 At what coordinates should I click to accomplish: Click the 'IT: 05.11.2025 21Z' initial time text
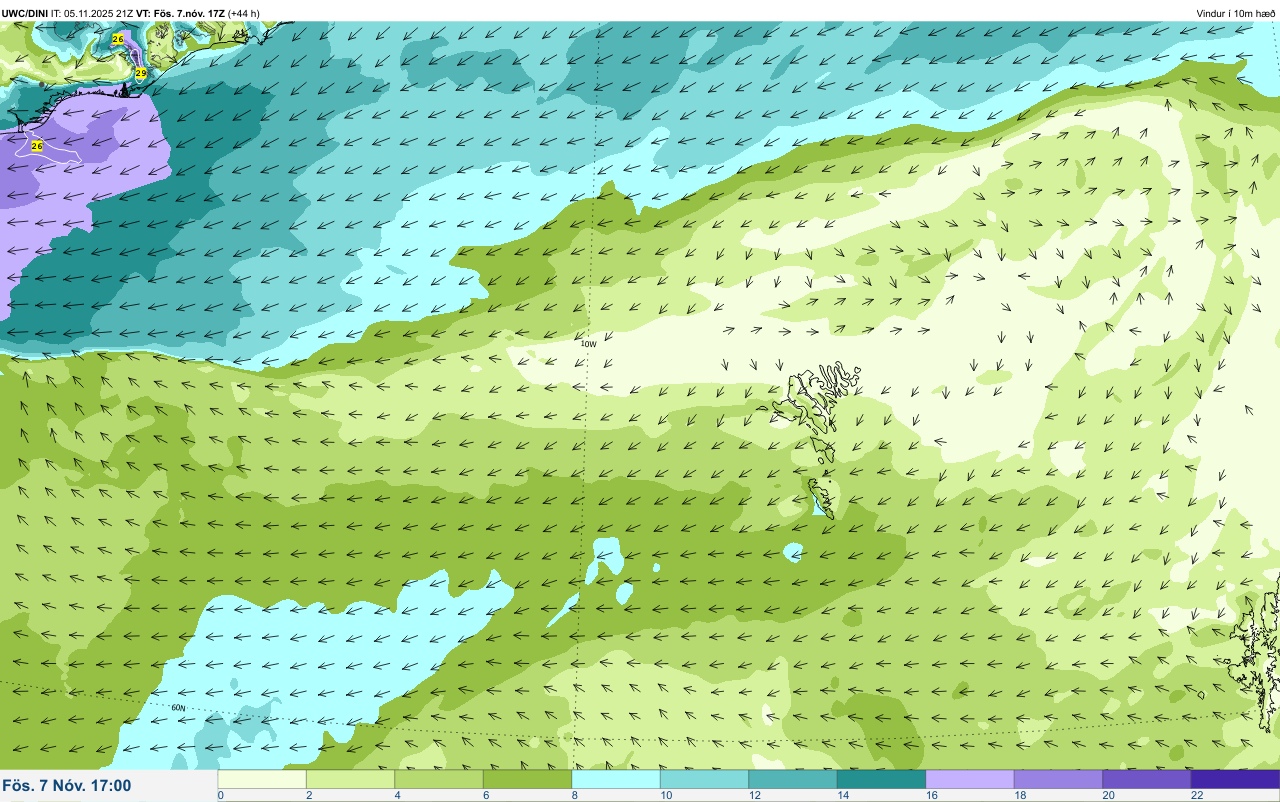pyautogui.click(x=92, y=13)
